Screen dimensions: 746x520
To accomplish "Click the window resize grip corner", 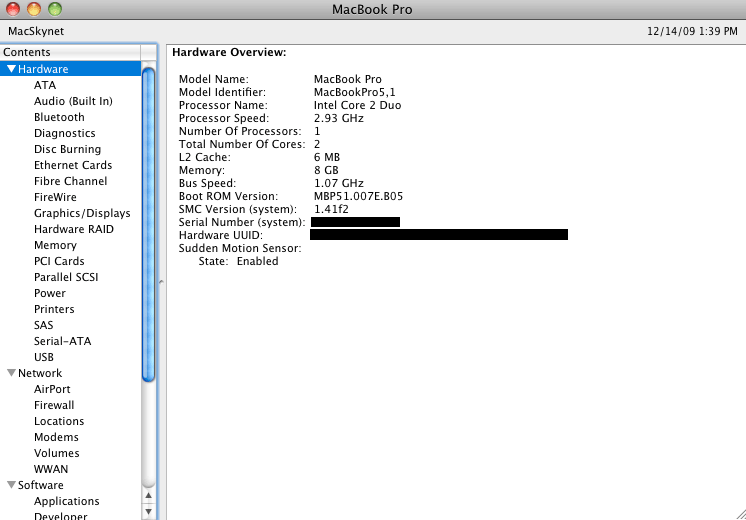I will click(741, 514).
